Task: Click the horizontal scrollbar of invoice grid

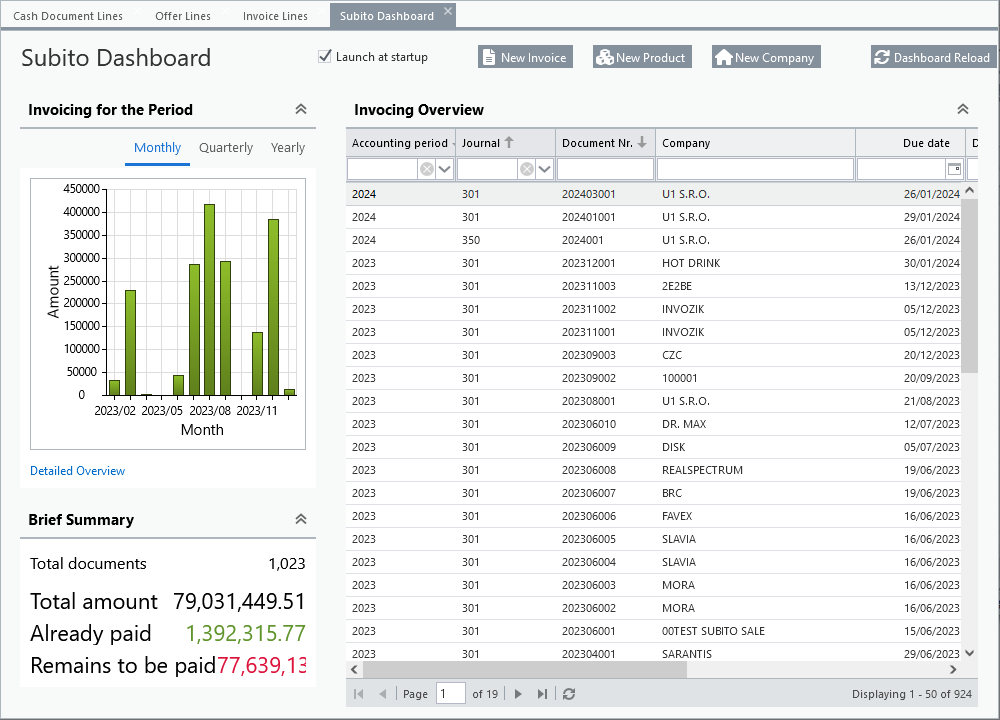Action: 654,670
